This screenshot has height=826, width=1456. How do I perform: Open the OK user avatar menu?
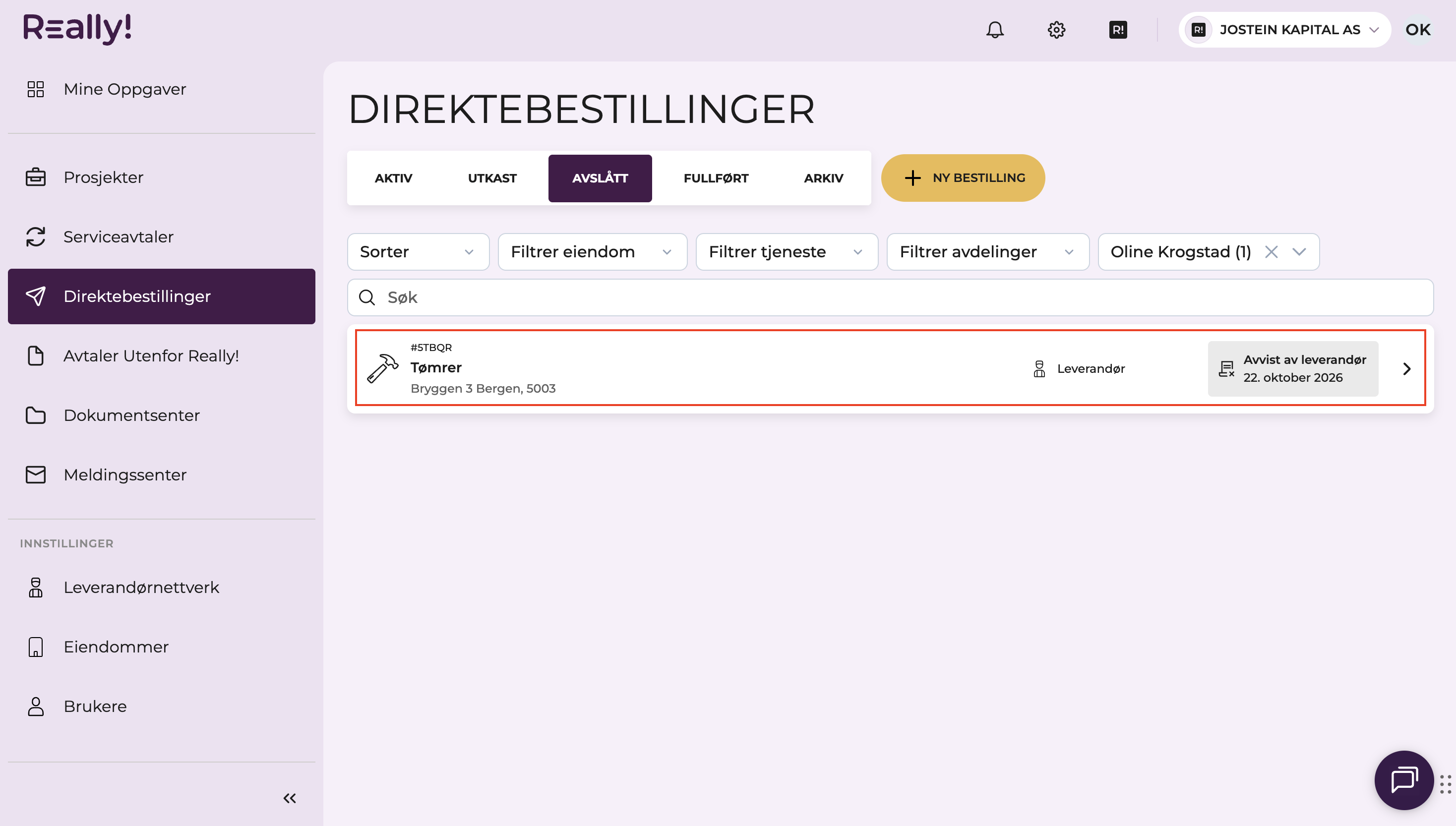click(x=1417, y=30)
